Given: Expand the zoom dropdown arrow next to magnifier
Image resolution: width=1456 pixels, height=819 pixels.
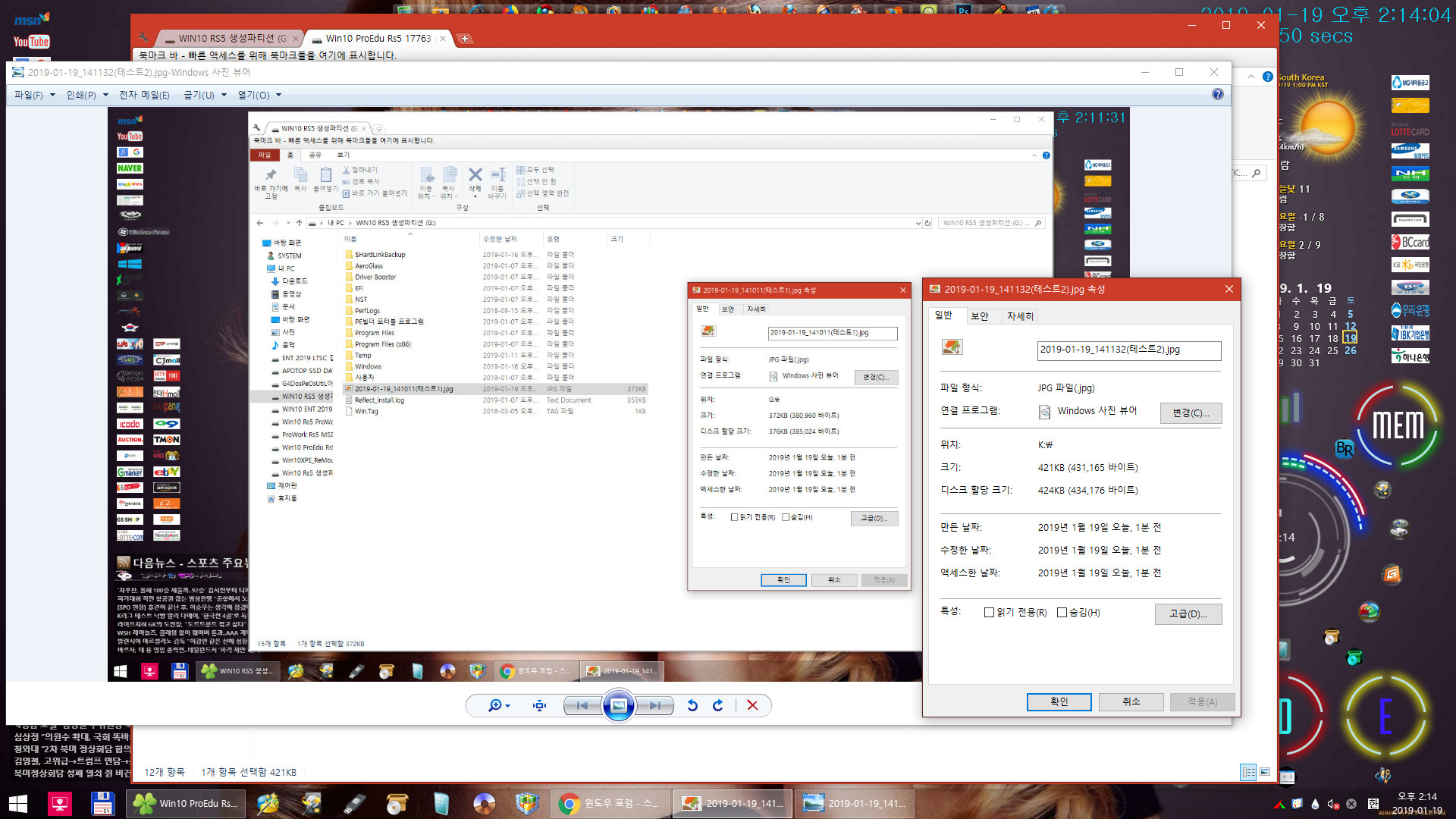Looking at the screenshot, I should [x=507, y=706].
